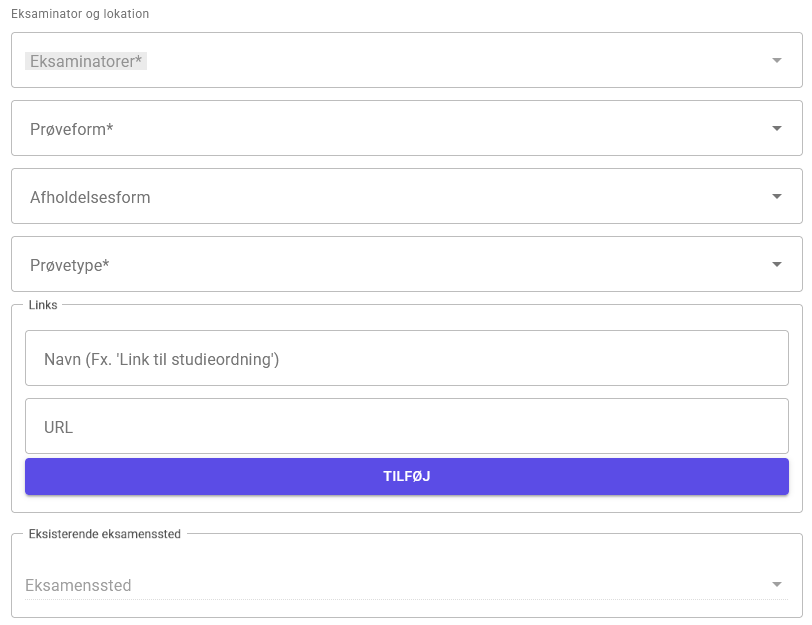Click the 'Eksaminator og lokation' heading
This screenshot has height=625, width=812.
tap(80, 15)
